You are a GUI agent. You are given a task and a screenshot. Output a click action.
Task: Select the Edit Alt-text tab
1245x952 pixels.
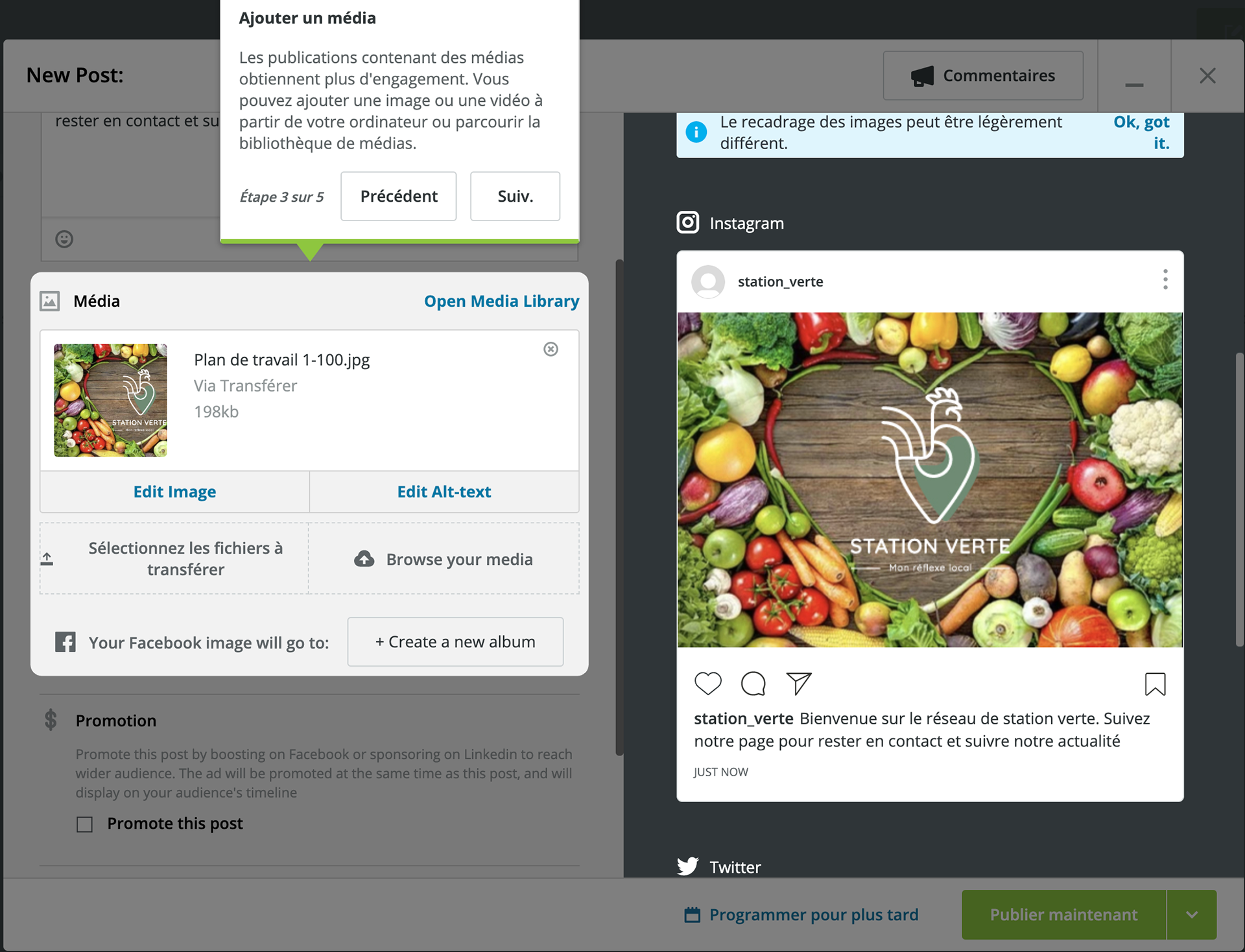point(444,492)
